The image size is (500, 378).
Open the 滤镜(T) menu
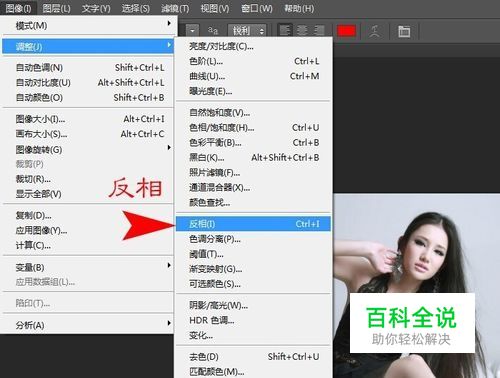point(175,8)
